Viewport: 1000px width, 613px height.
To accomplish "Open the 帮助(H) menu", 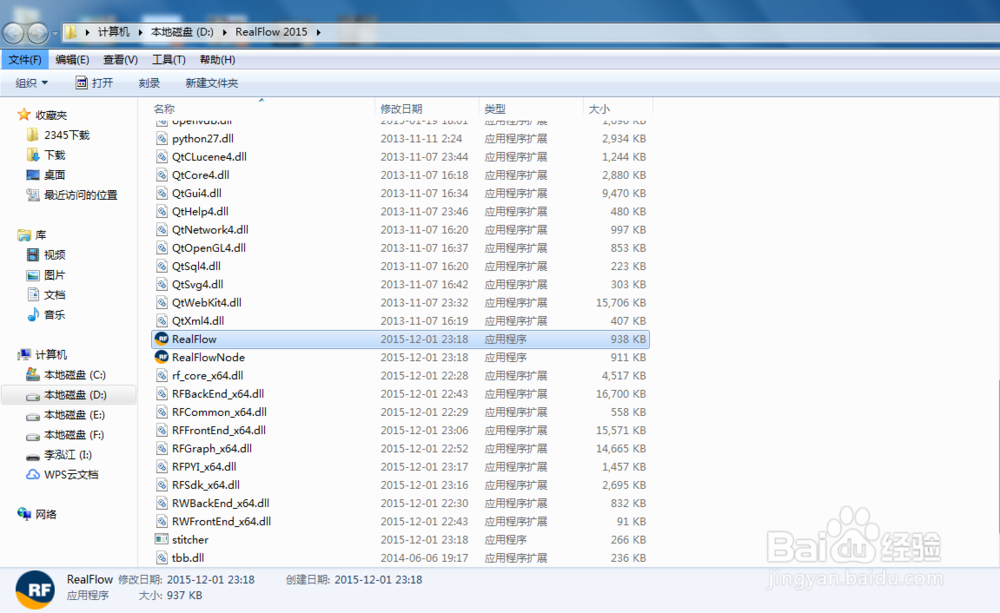I will (x=217, y=59).
